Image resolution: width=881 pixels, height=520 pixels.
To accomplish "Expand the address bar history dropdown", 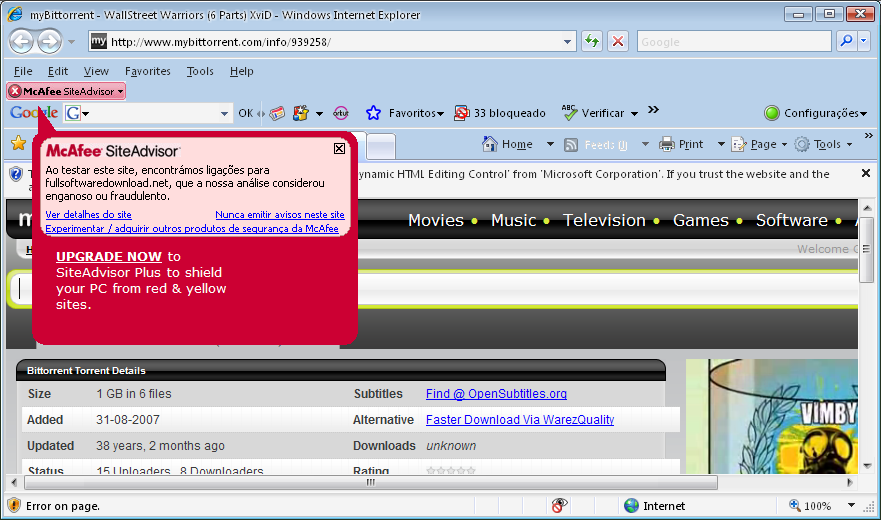I will pyautogui.click(x=567, y=42).
